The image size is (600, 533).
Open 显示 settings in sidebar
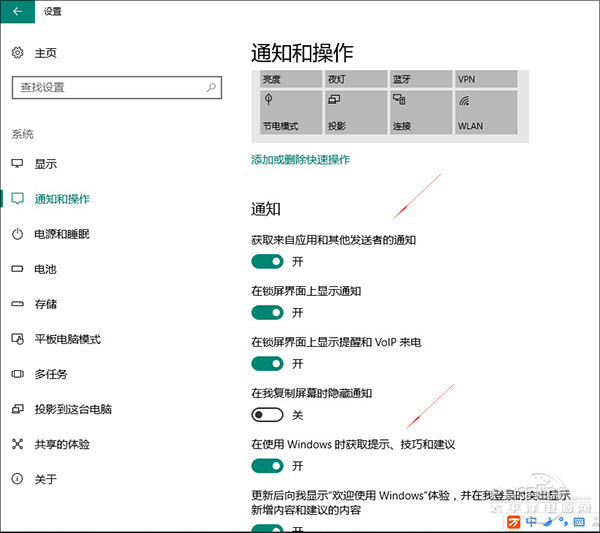(46, 163)
